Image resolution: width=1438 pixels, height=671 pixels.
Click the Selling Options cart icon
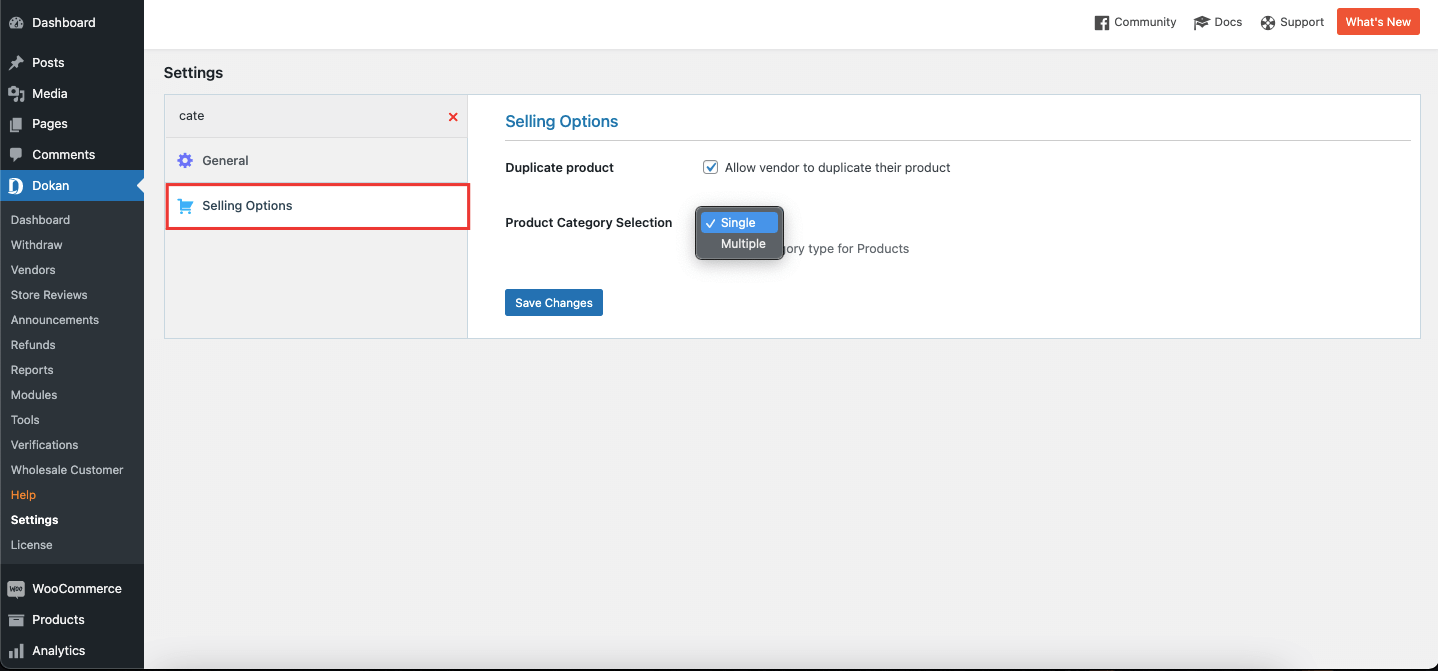[185, 206]
